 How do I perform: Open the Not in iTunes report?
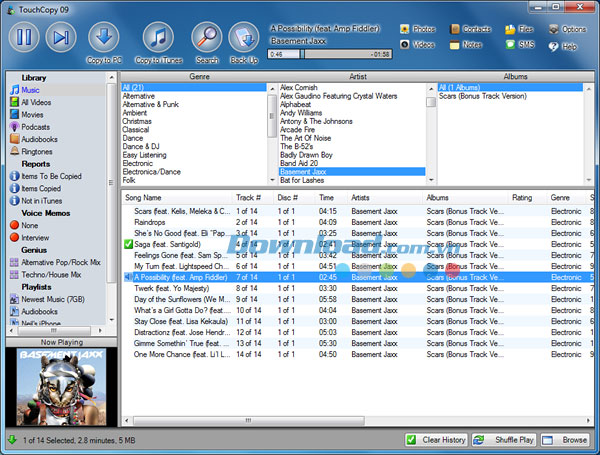[41, 201]
